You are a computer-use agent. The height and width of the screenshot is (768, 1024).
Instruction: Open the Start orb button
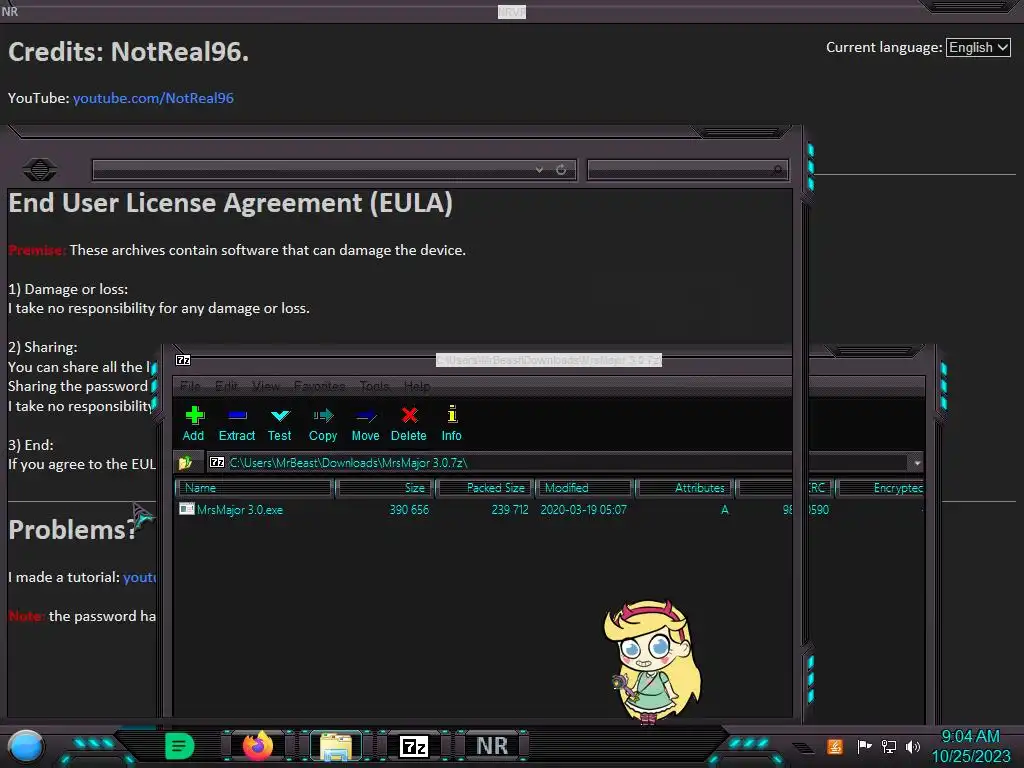(26, 747)
